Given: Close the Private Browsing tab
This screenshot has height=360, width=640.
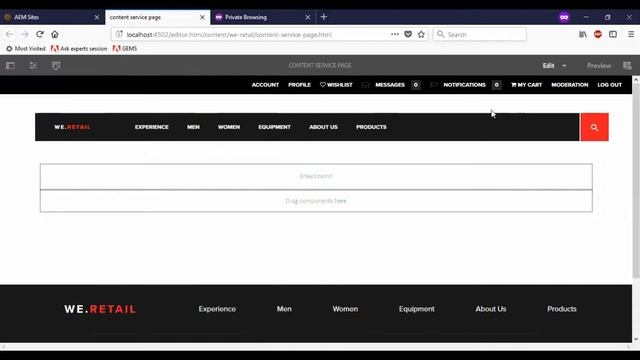Looking at the screenshot, I should [x=308, y=17].
